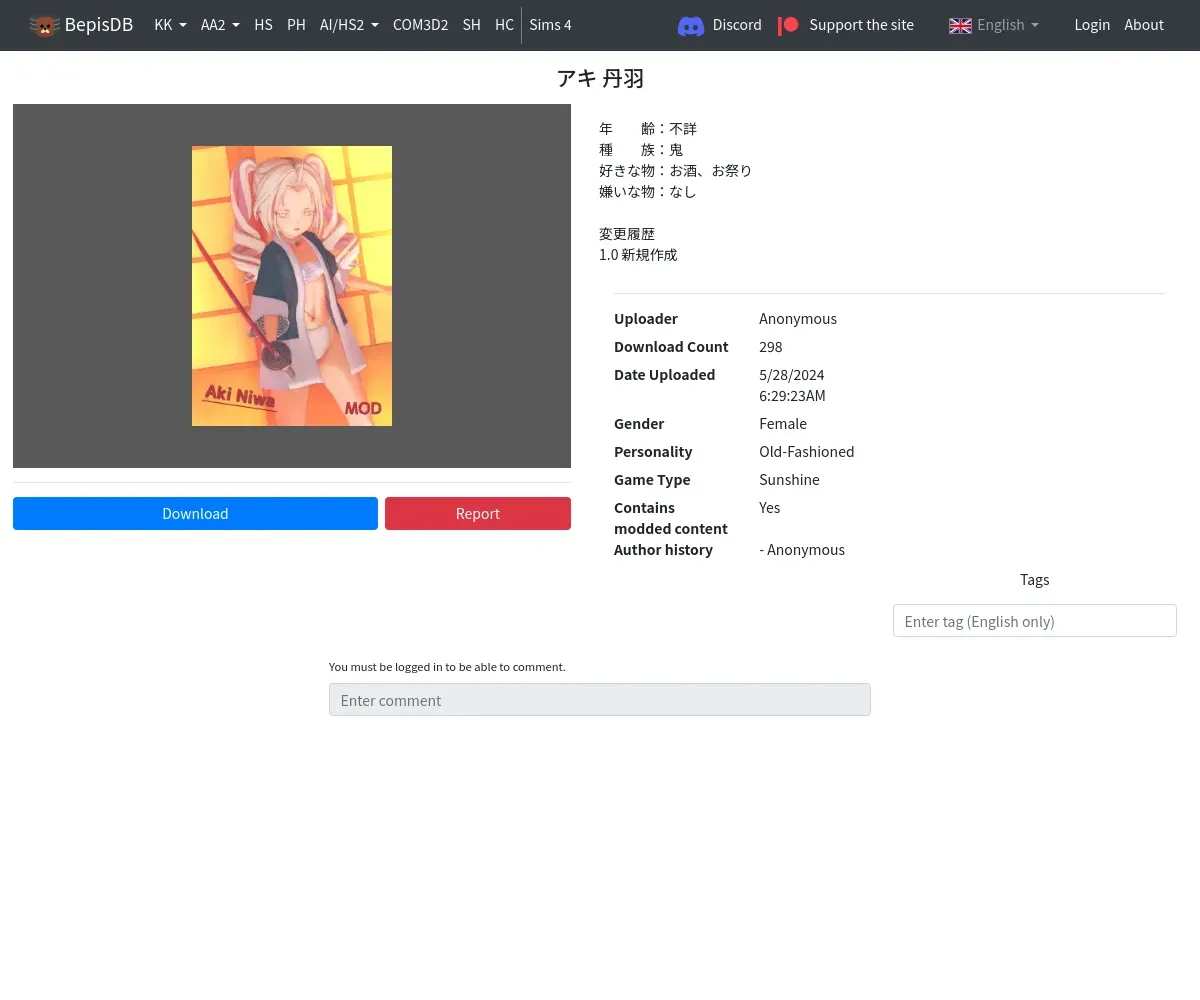Click the Patreon support icon
Screen dimensions: 1200x1000
789,25
